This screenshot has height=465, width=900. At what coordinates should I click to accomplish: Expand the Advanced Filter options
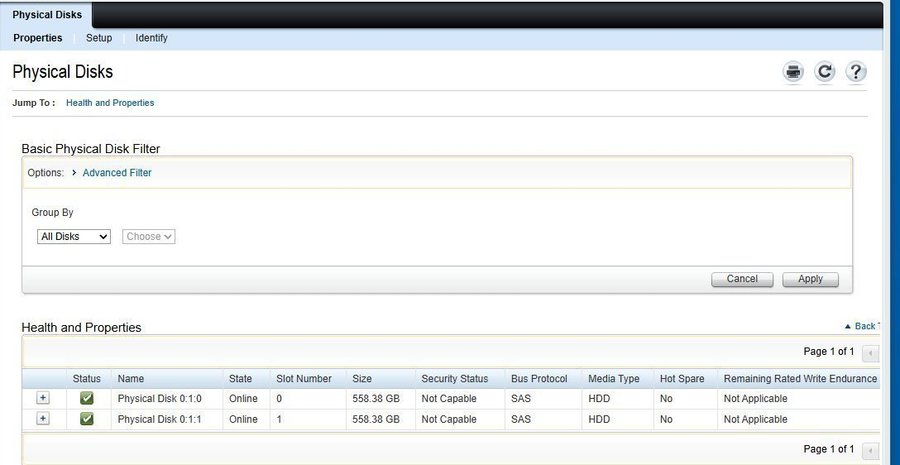[x=116, y=173]
